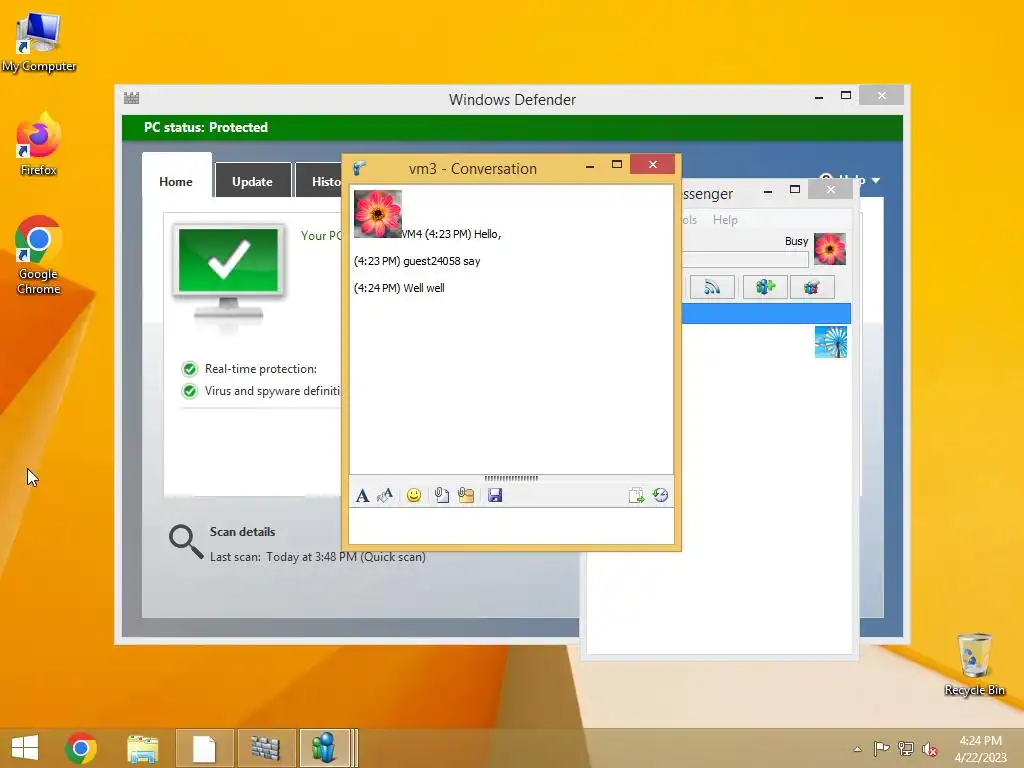The width and height of the screenshot is (1024, 768).
Task: Maximize the vm3 Conversation window
Action: pos(616,165)
